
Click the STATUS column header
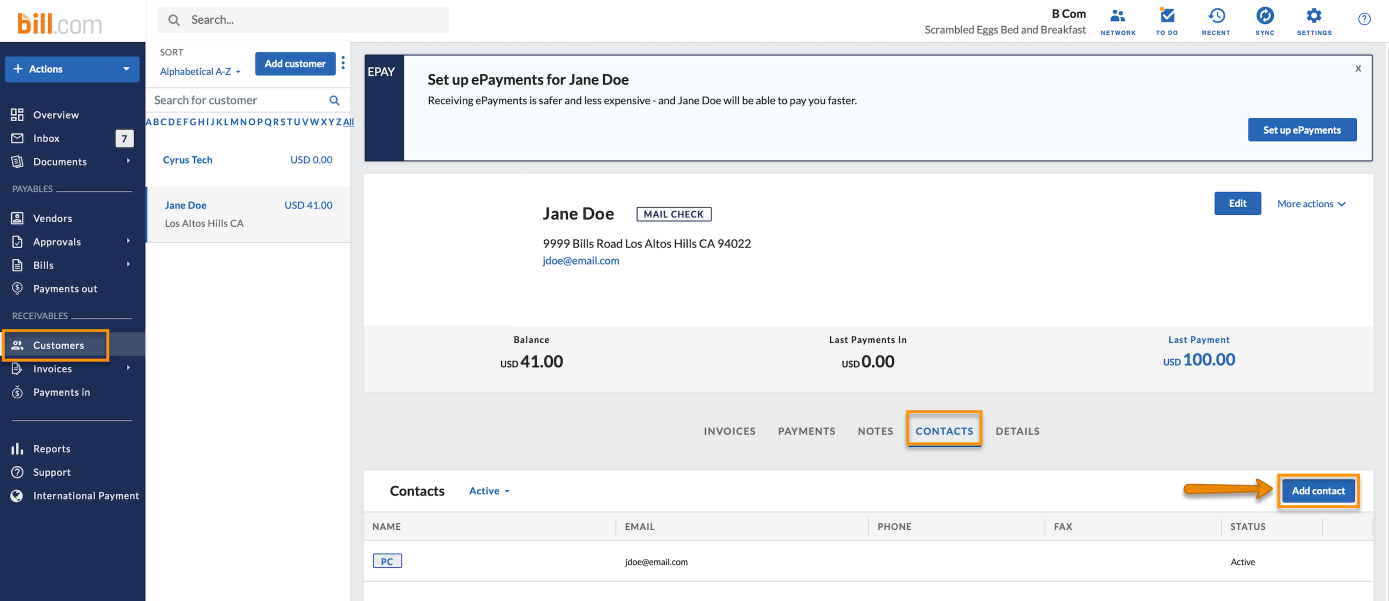(x=1248, y=527)
